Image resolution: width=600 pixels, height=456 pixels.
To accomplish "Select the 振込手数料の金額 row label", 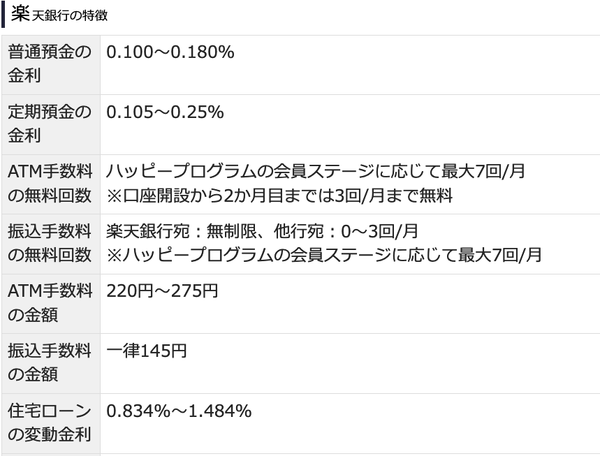I will click(49, 364).
